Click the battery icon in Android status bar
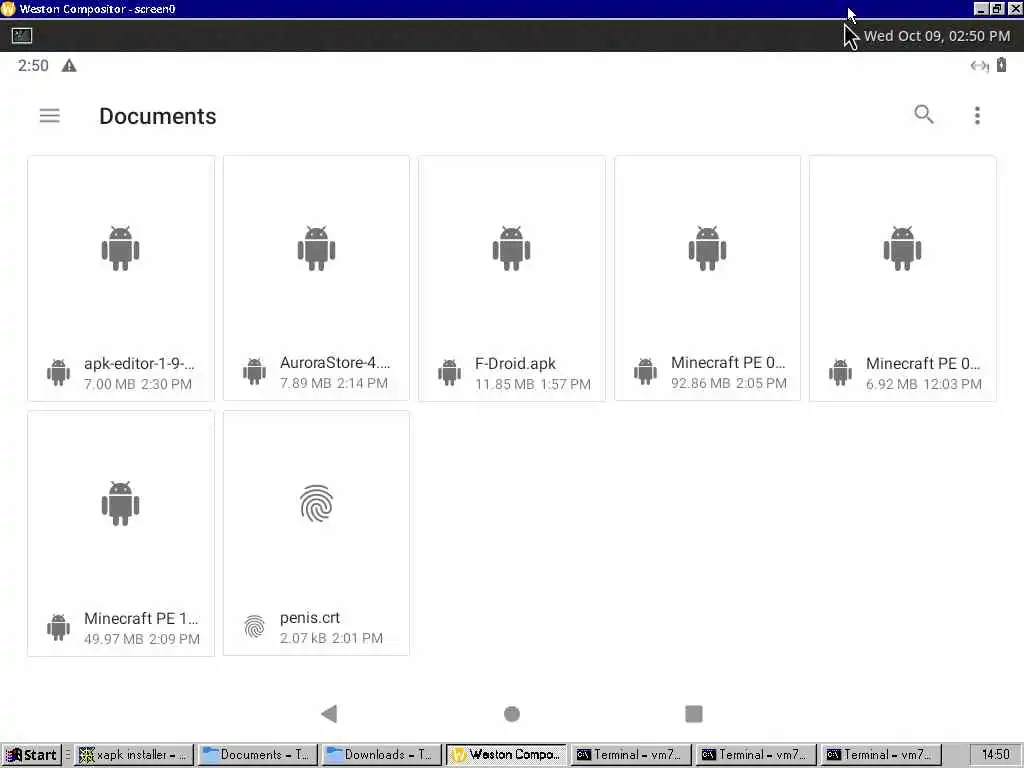The height and width of the screenshot is (768, 1024). tap(1001, 65)
